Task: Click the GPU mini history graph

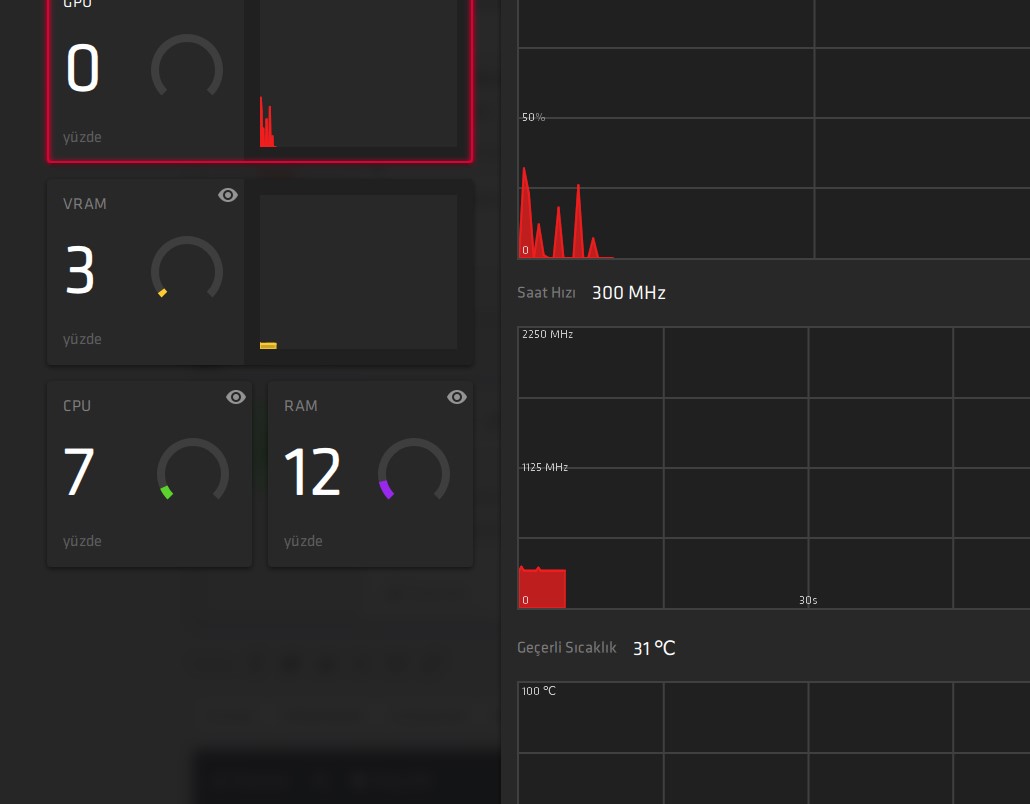Action: (359, 74)
